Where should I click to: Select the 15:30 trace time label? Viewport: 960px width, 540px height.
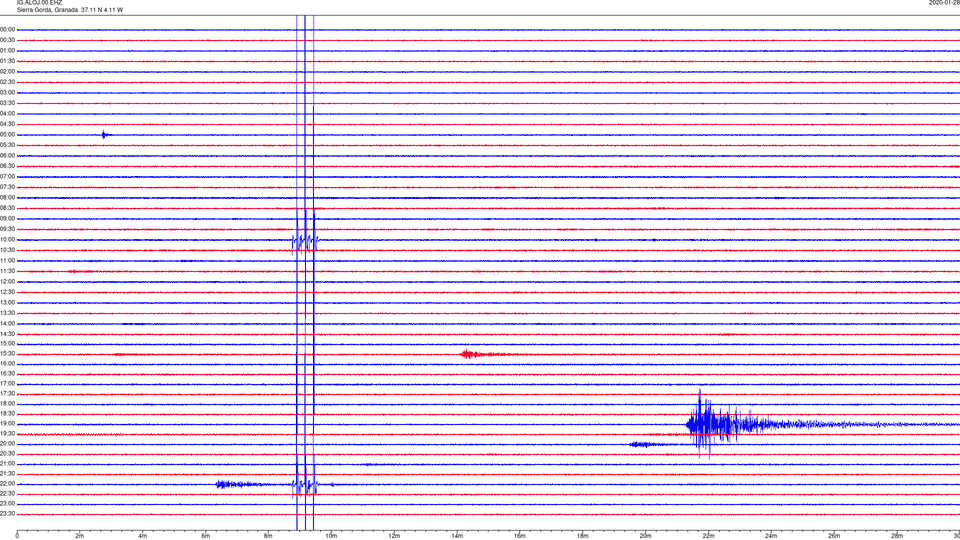click(7, 354)
